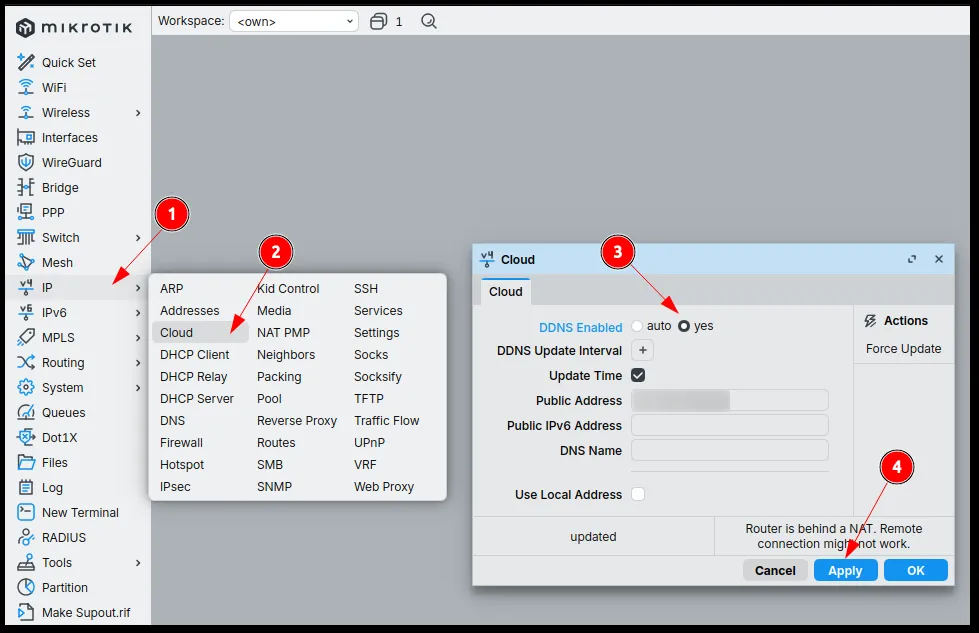Screen dimensions: 979x633
Task: Click the Log clipboard icon
Action: (x=26, y=487)
